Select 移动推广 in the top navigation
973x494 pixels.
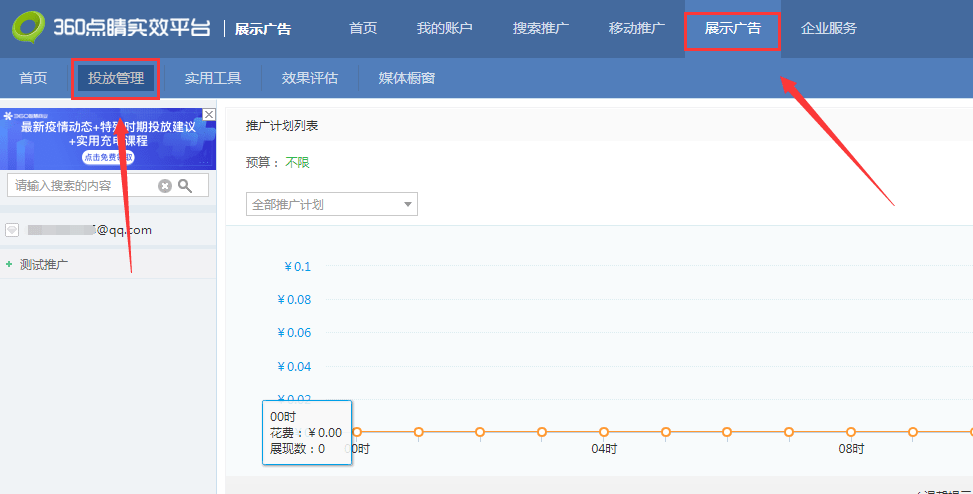637,29
